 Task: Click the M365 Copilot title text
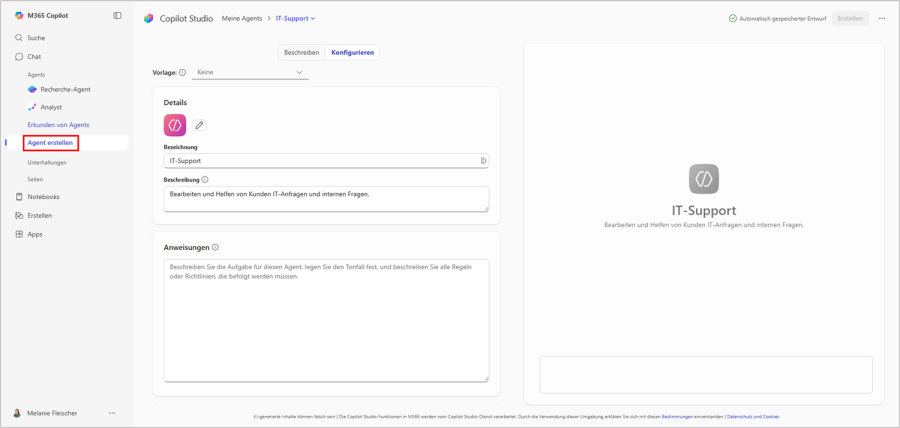click(x=48, y=15)
